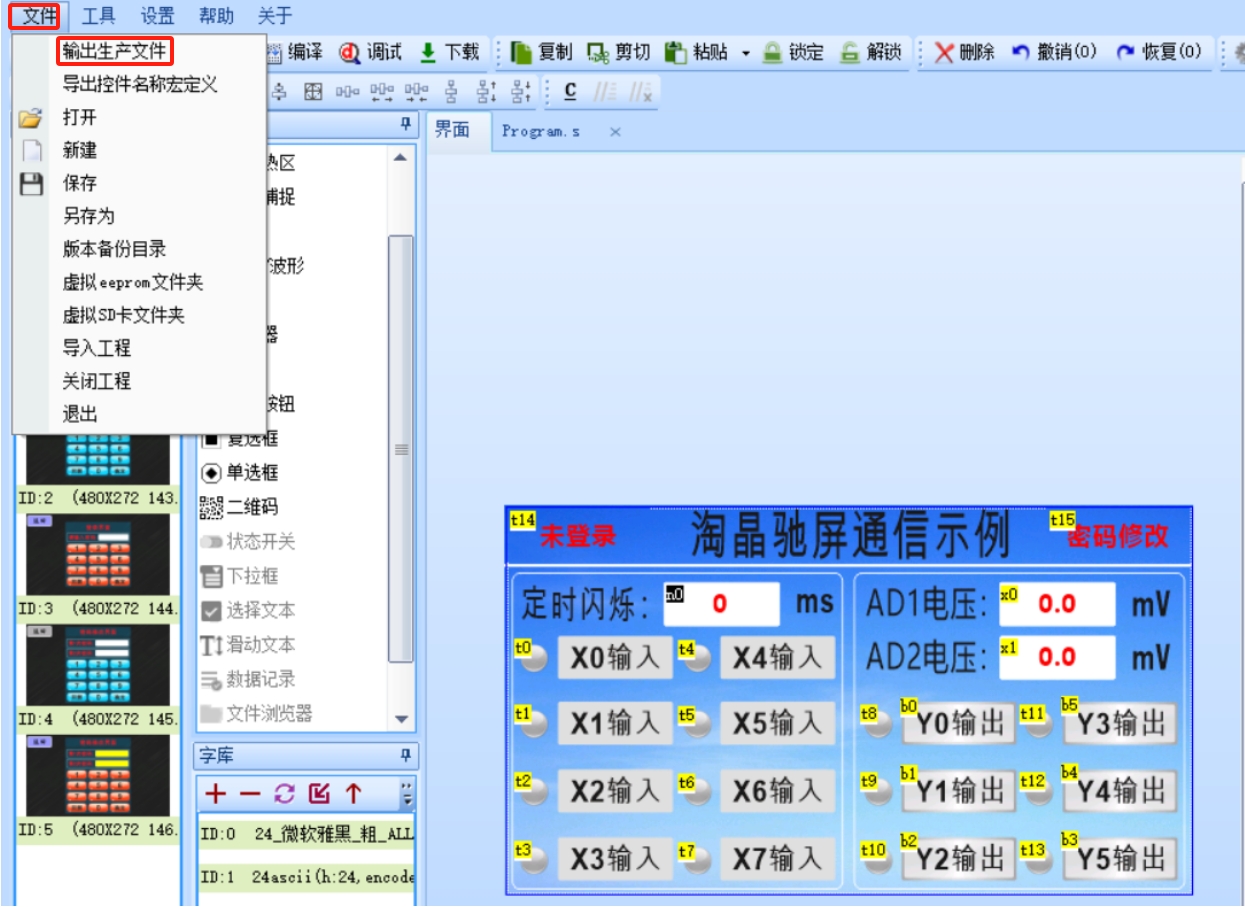Open the 帮助 menu
The image size is (1245, 907).
coord(216,16)
